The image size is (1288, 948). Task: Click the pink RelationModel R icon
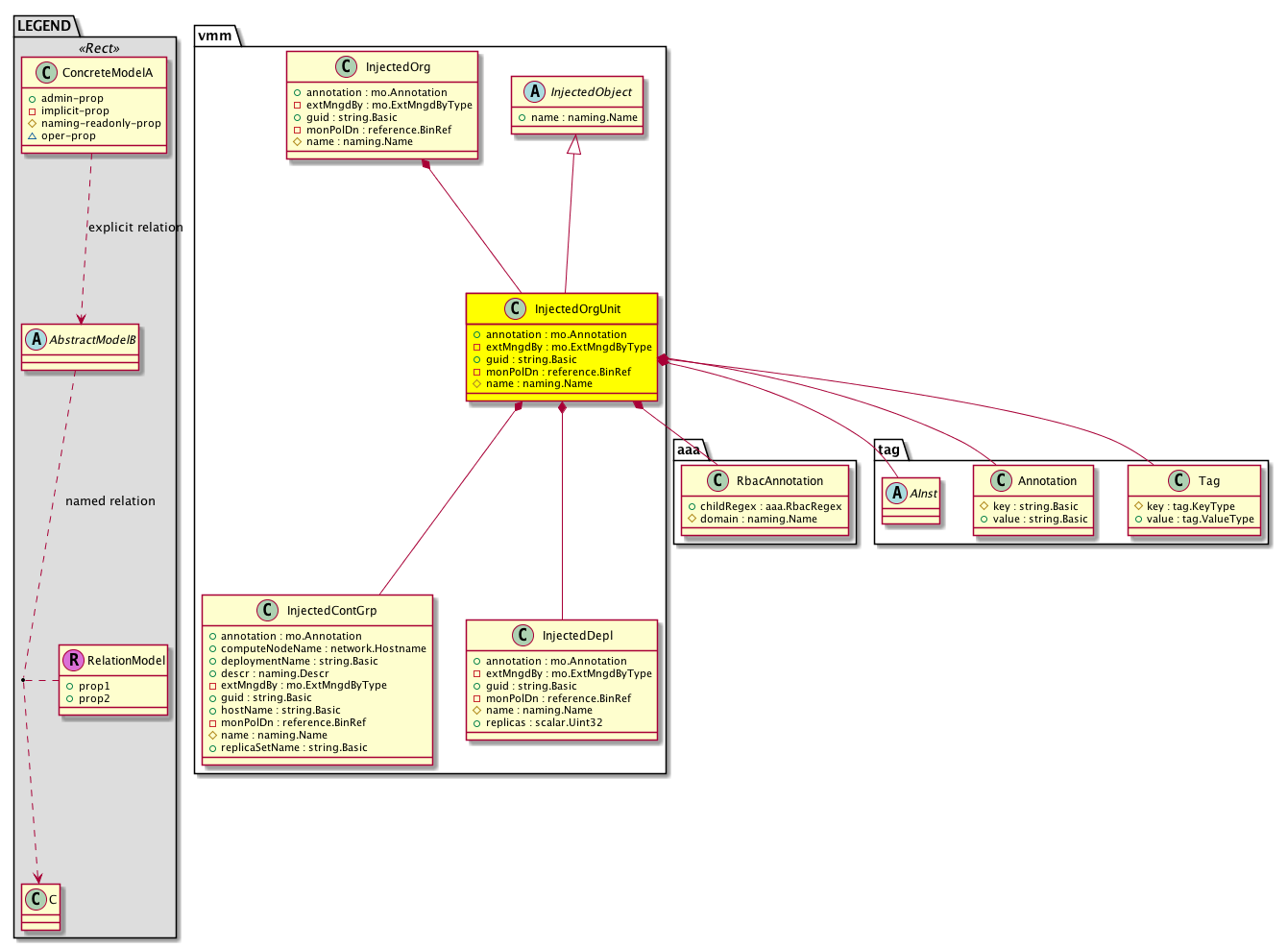(74, 661)
